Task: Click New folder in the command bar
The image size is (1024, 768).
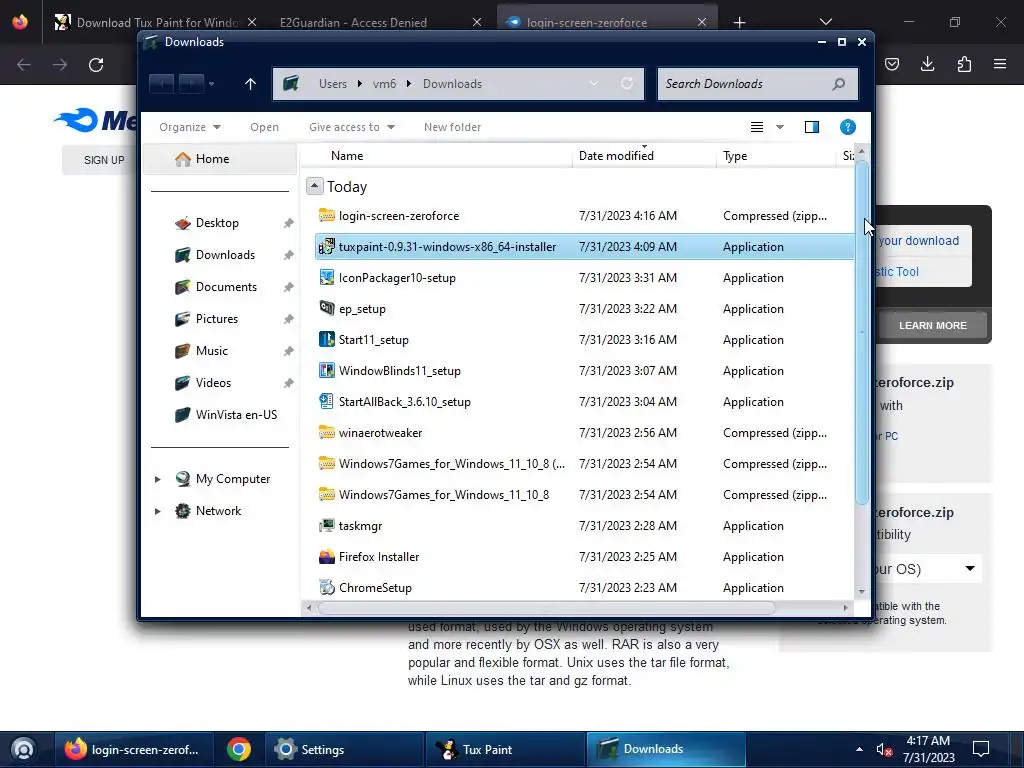Action: [453, 127]
